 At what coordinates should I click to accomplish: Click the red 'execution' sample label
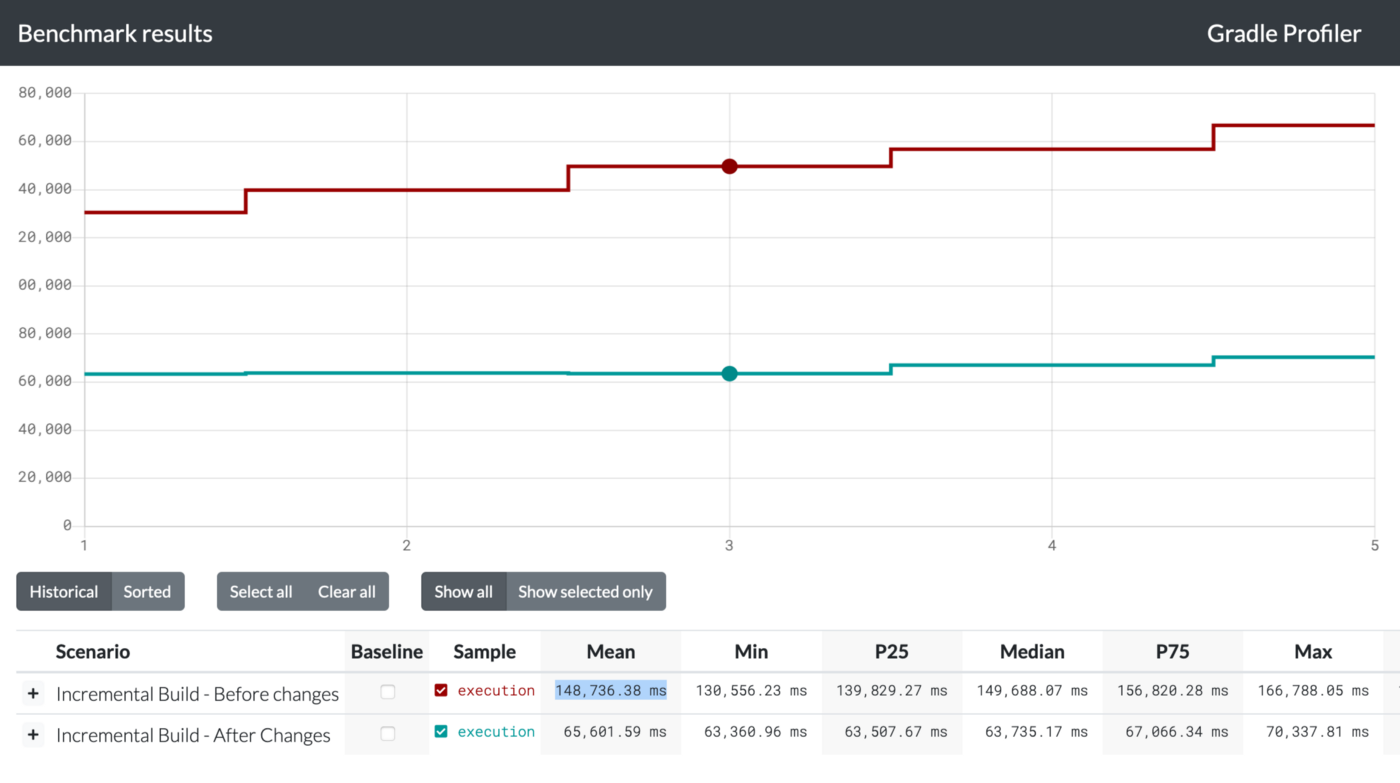click(x=496, y=690)
